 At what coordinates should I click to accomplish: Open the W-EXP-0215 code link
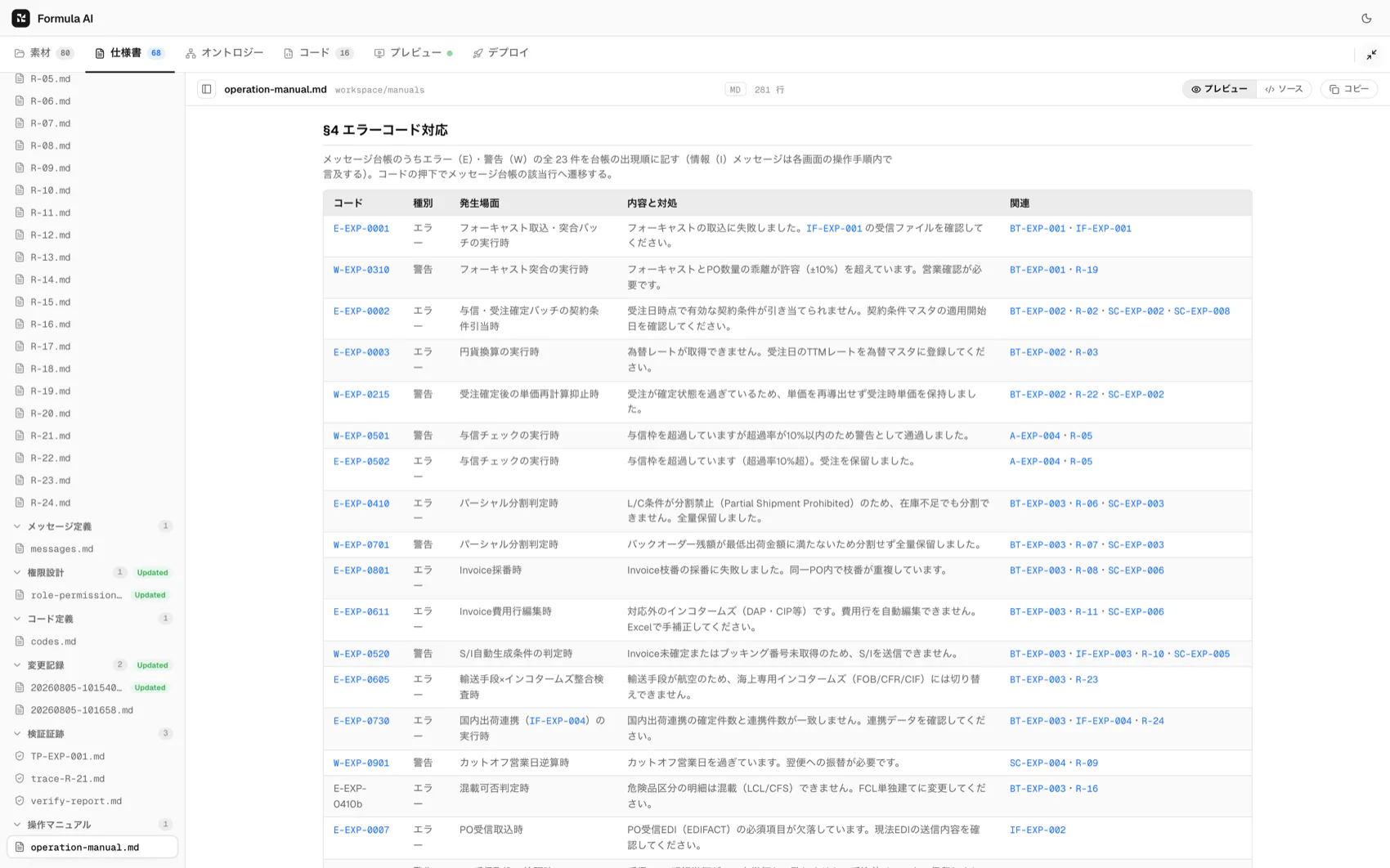pos(361,395)
